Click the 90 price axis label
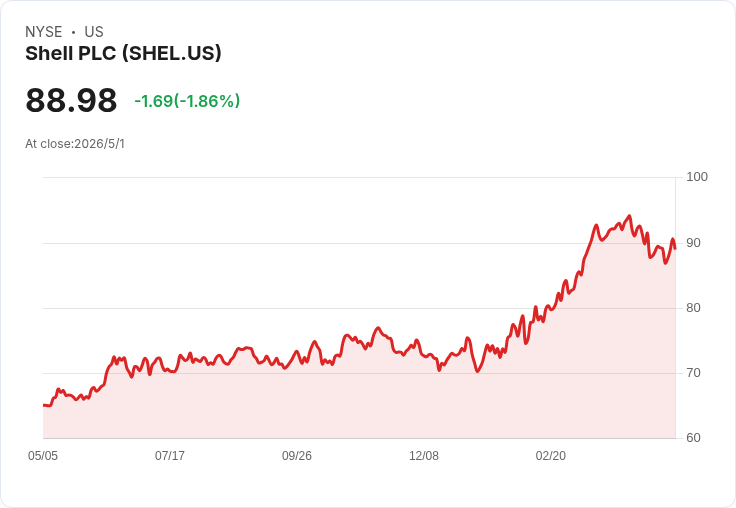The width and height of the screenshot is (736, 508). click(x=693, y=243)
